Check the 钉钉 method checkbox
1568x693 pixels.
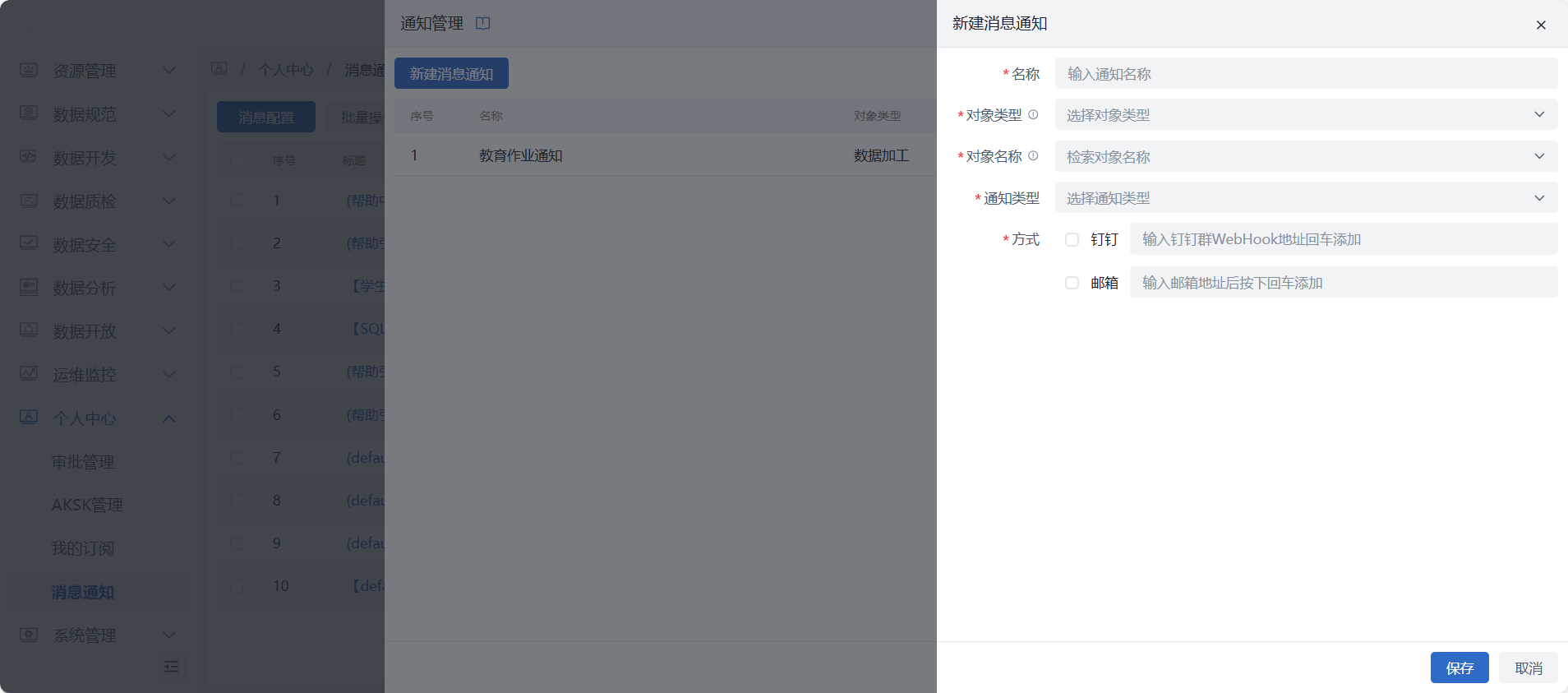1072,239
